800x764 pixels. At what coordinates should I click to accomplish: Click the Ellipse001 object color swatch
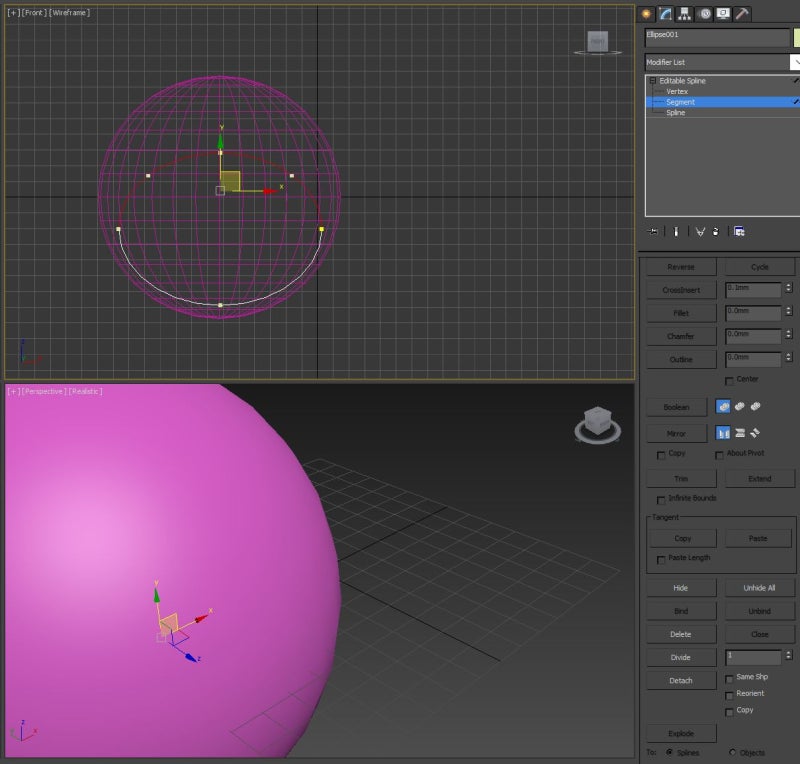[793, 36]
